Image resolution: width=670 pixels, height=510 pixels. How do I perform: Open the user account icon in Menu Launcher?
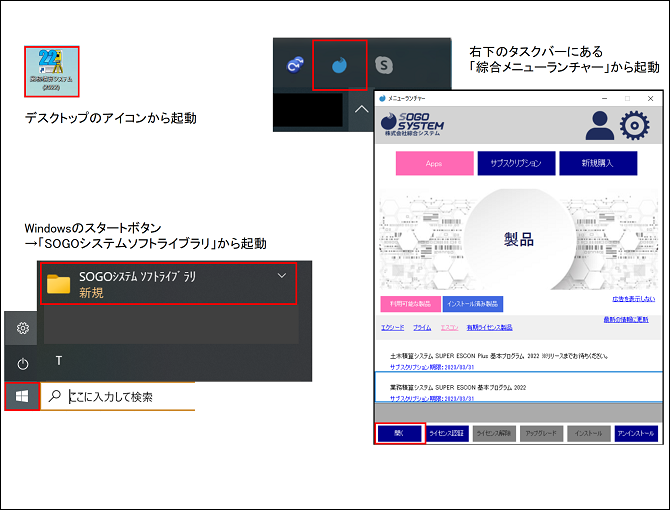coord(599,126)
